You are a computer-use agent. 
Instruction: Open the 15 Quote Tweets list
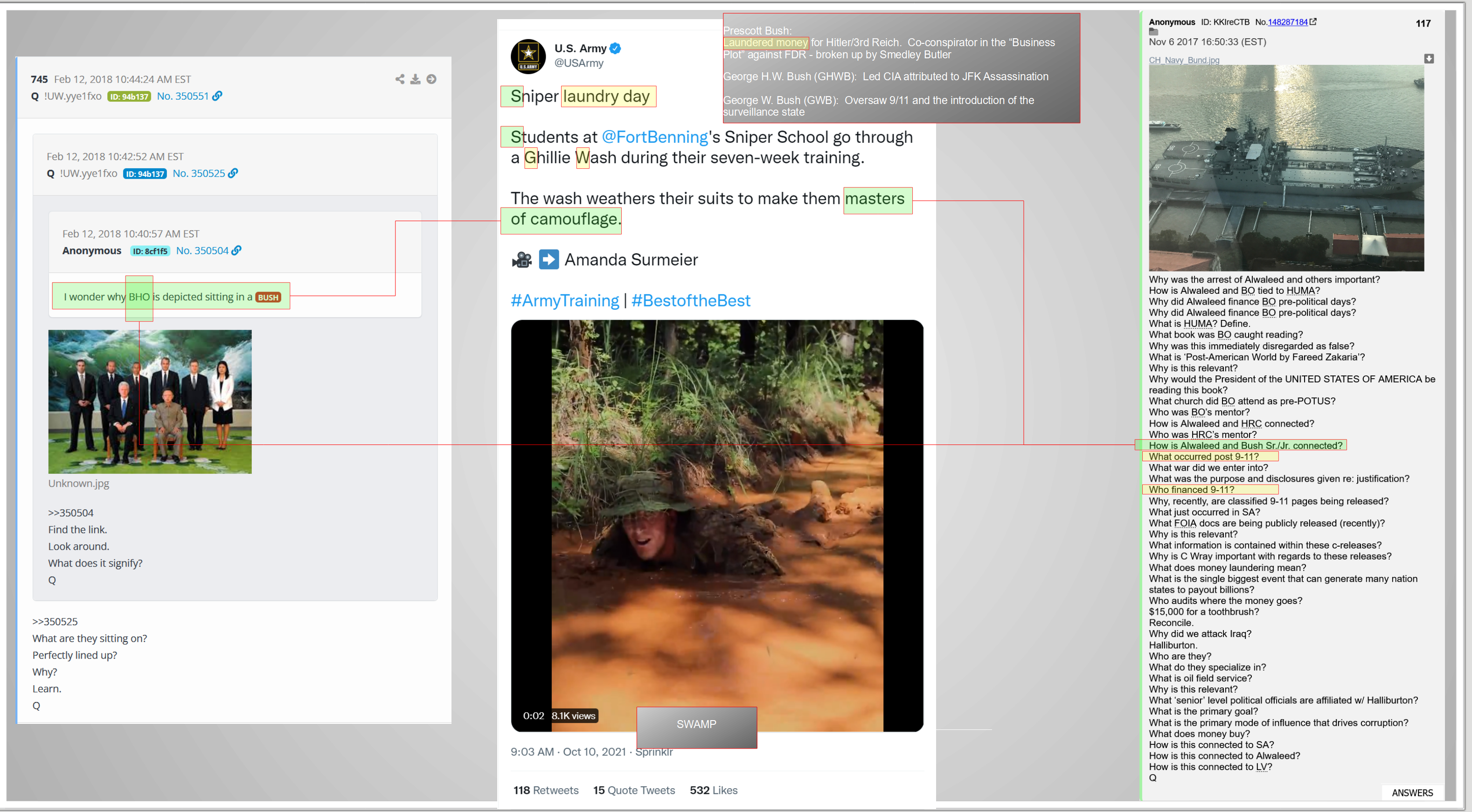click(x=634, y=790)
